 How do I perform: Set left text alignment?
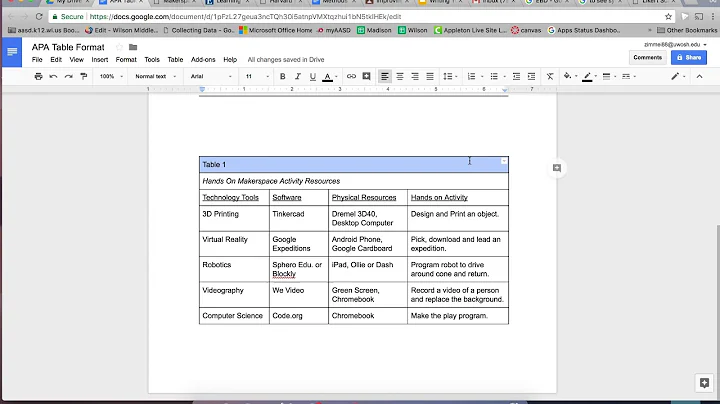385,76
